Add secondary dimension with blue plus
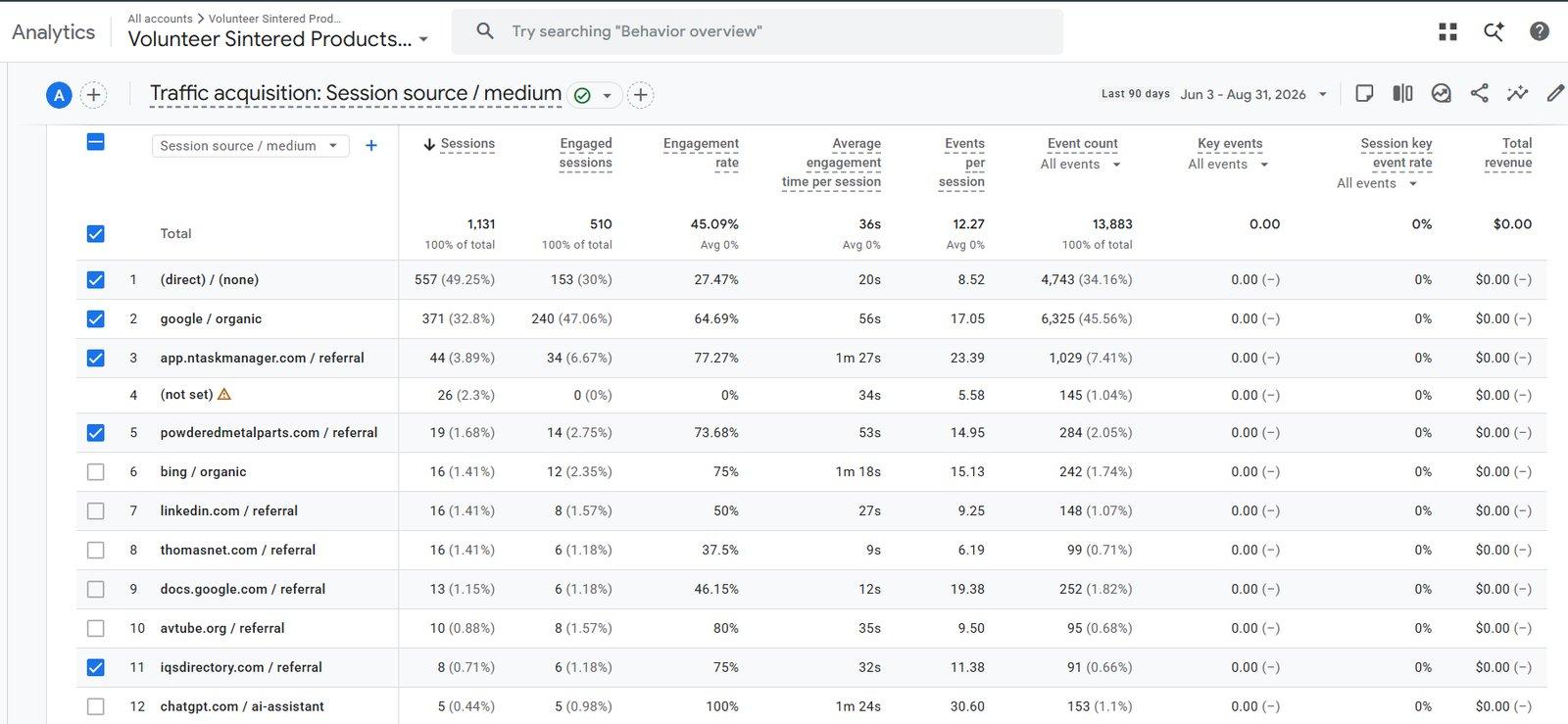1568x724 pixels. 371,146
